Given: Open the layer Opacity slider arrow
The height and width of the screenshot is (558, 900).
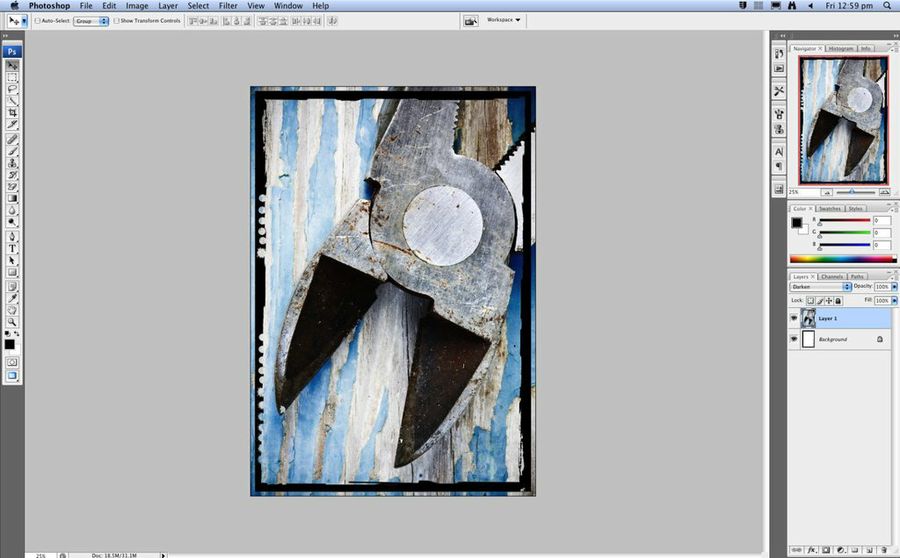Looking at the screenshot, I should tap(894, 286).
